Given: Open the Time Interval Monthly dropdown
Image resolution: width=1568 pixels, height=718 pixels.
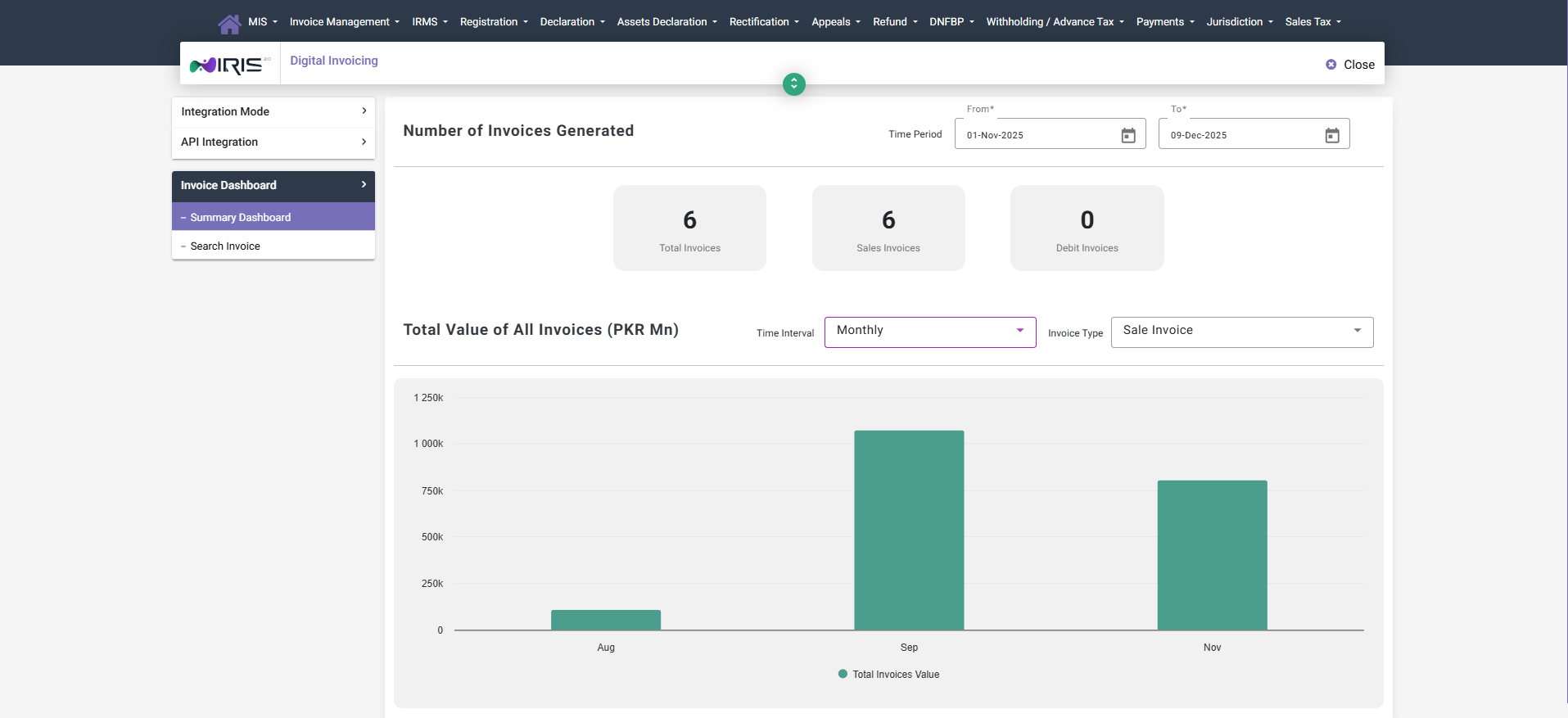Looking at the screenshot, I should coord(929,332).
